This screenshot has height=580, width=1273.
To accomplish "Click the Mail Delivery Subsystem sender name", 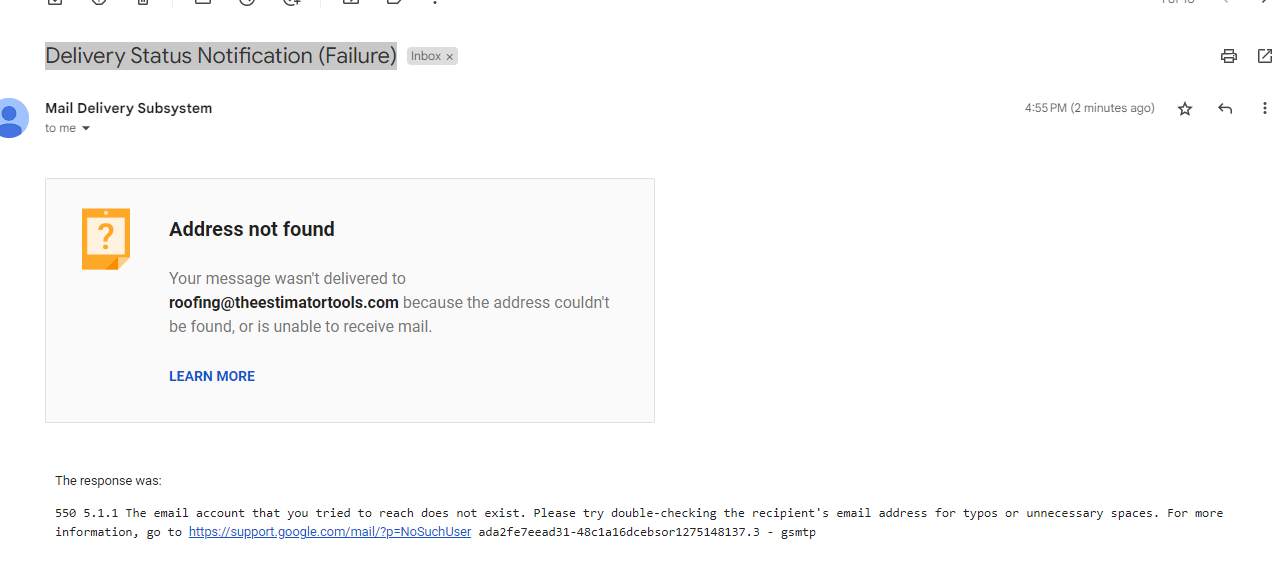I will point(128,108).
